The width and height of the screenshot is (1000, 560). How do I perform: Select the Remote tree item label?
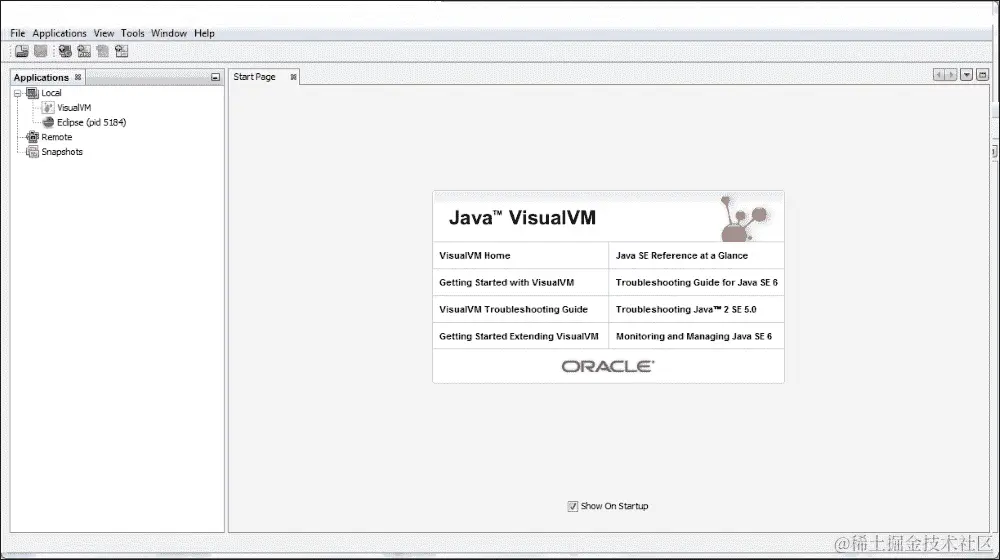(x=57, y=137)
